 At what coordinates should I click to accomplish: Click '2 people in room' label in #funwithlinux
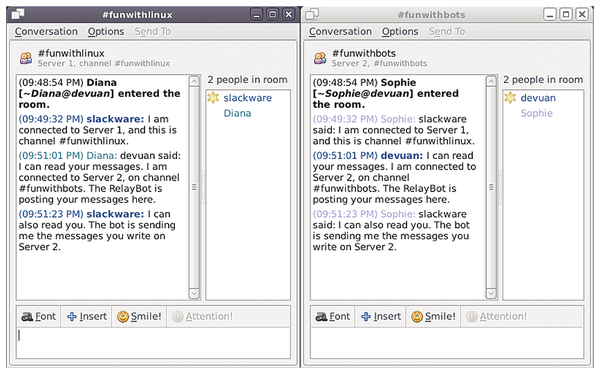pyautogui.click(x=248, y=80)
